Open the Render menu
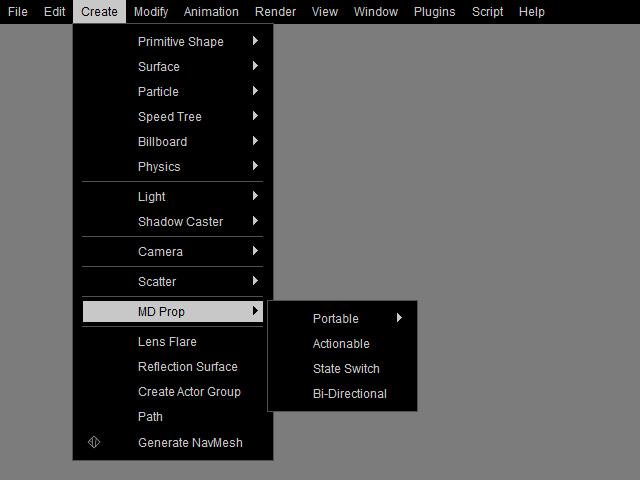This screenshot has width=640, height=480. [275, 11]
